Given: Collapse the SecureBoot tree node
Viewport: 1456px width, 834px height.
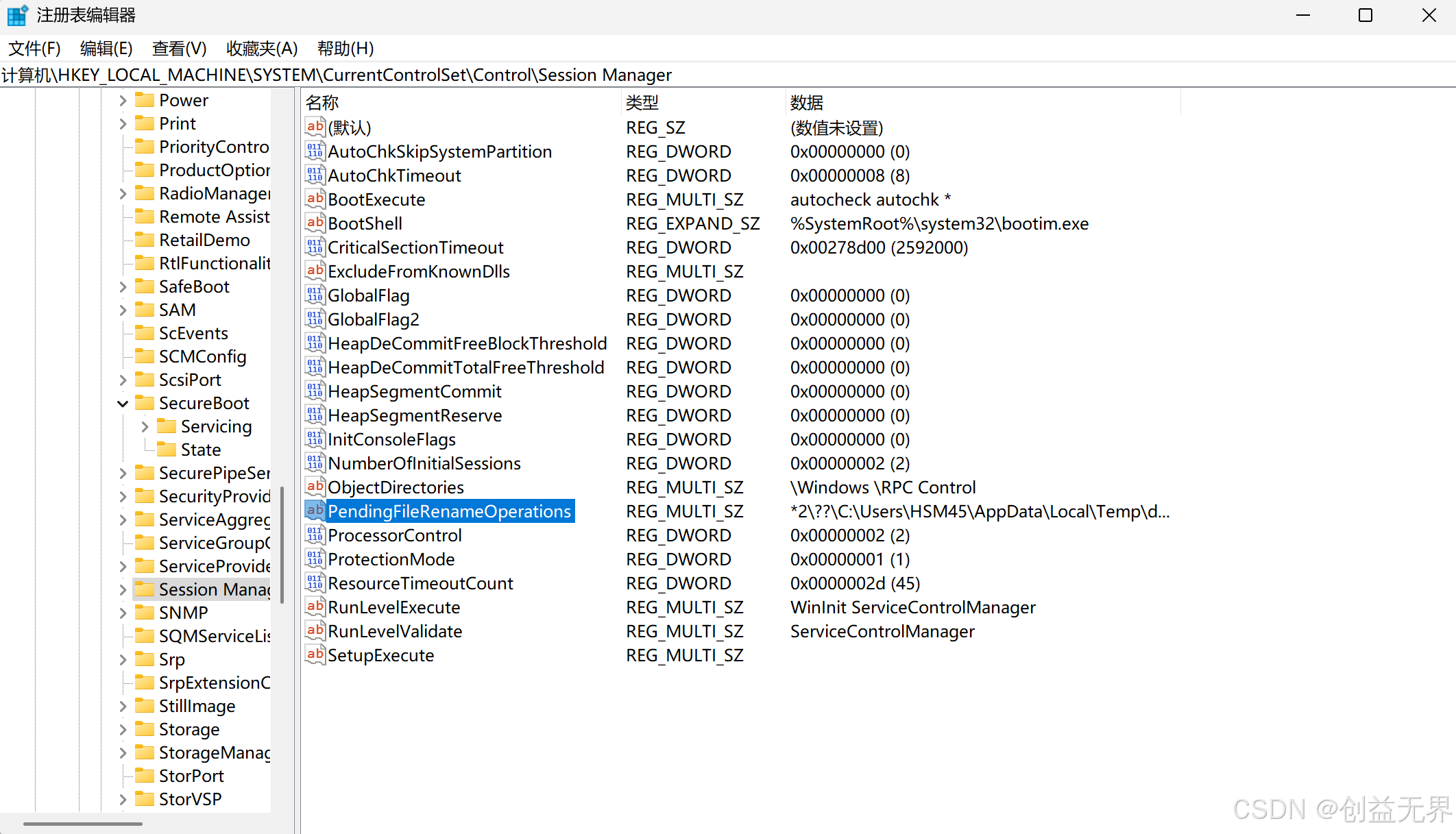Looking at the screenshot, I should [x=123, y=404].
